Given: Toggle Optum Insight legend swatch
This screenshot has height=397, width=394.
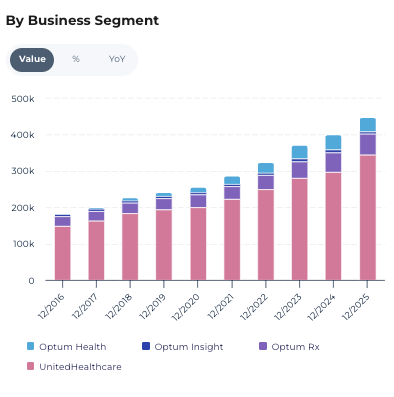Looking at the screenshot, I should click(x=146, y=346).
